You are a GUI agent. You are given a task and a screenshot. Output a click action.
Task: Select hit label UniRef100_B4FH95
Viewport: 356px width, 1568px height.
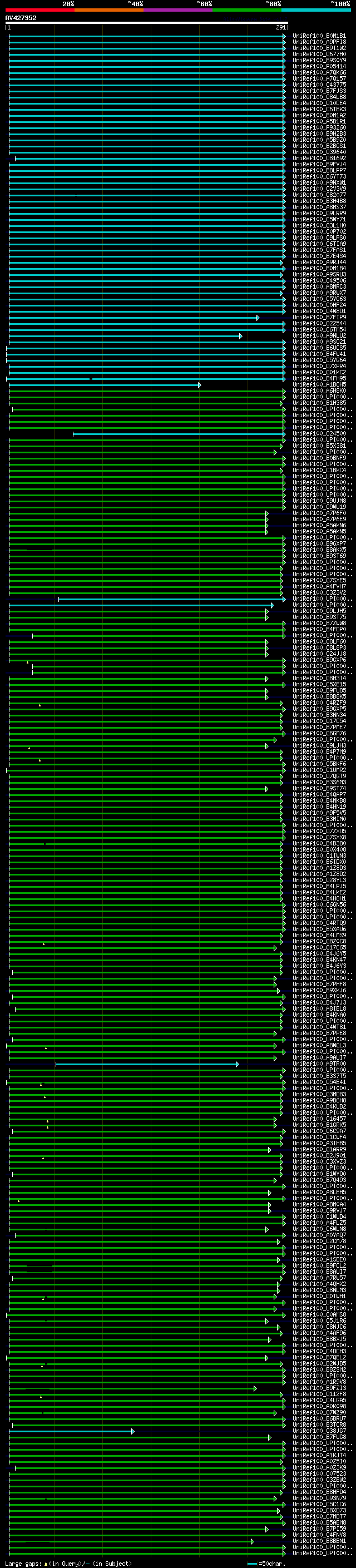[319, 379]
